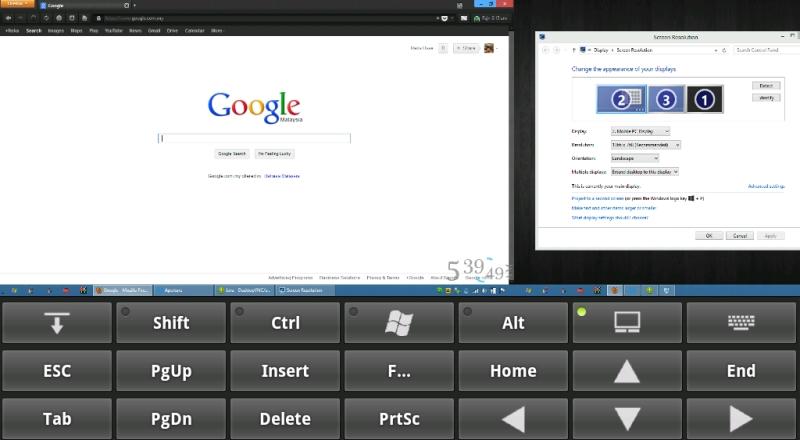Click the Google search input box
The height and width of the screenshot is (440, 800).
coord(254,138)
